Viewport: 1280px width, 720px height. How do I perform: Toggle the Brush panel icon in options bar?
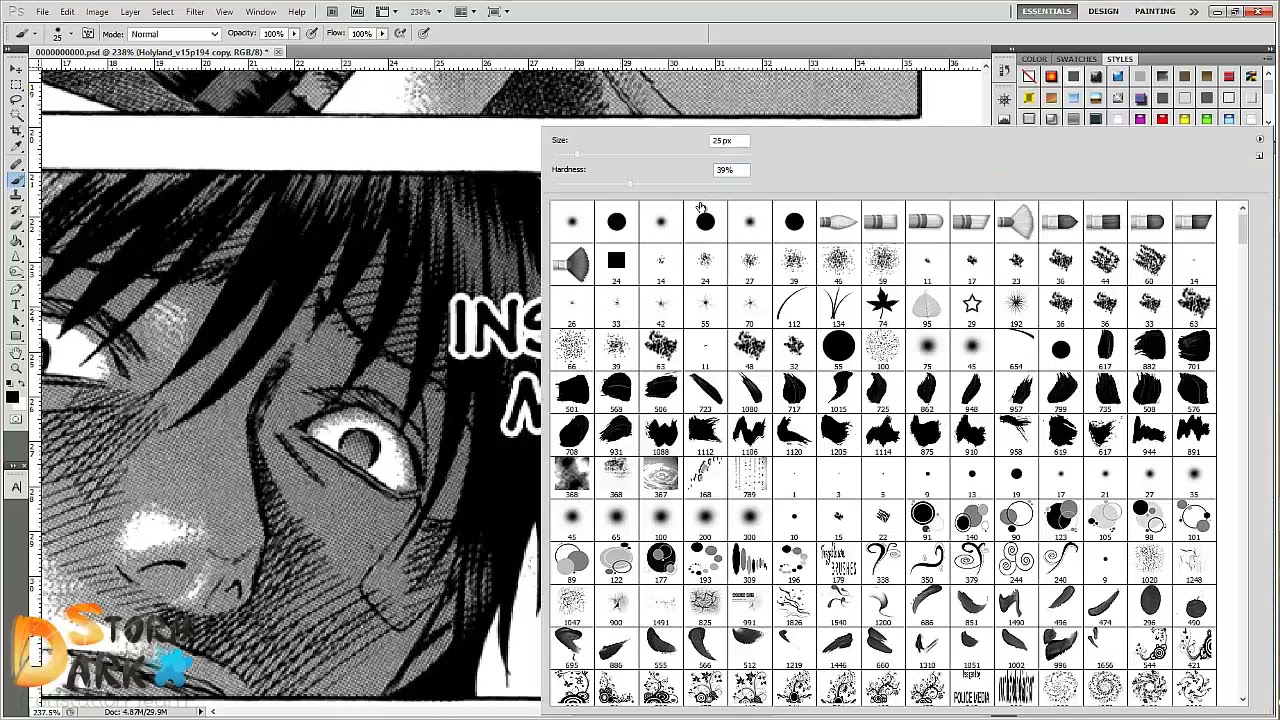pos(88,33)
